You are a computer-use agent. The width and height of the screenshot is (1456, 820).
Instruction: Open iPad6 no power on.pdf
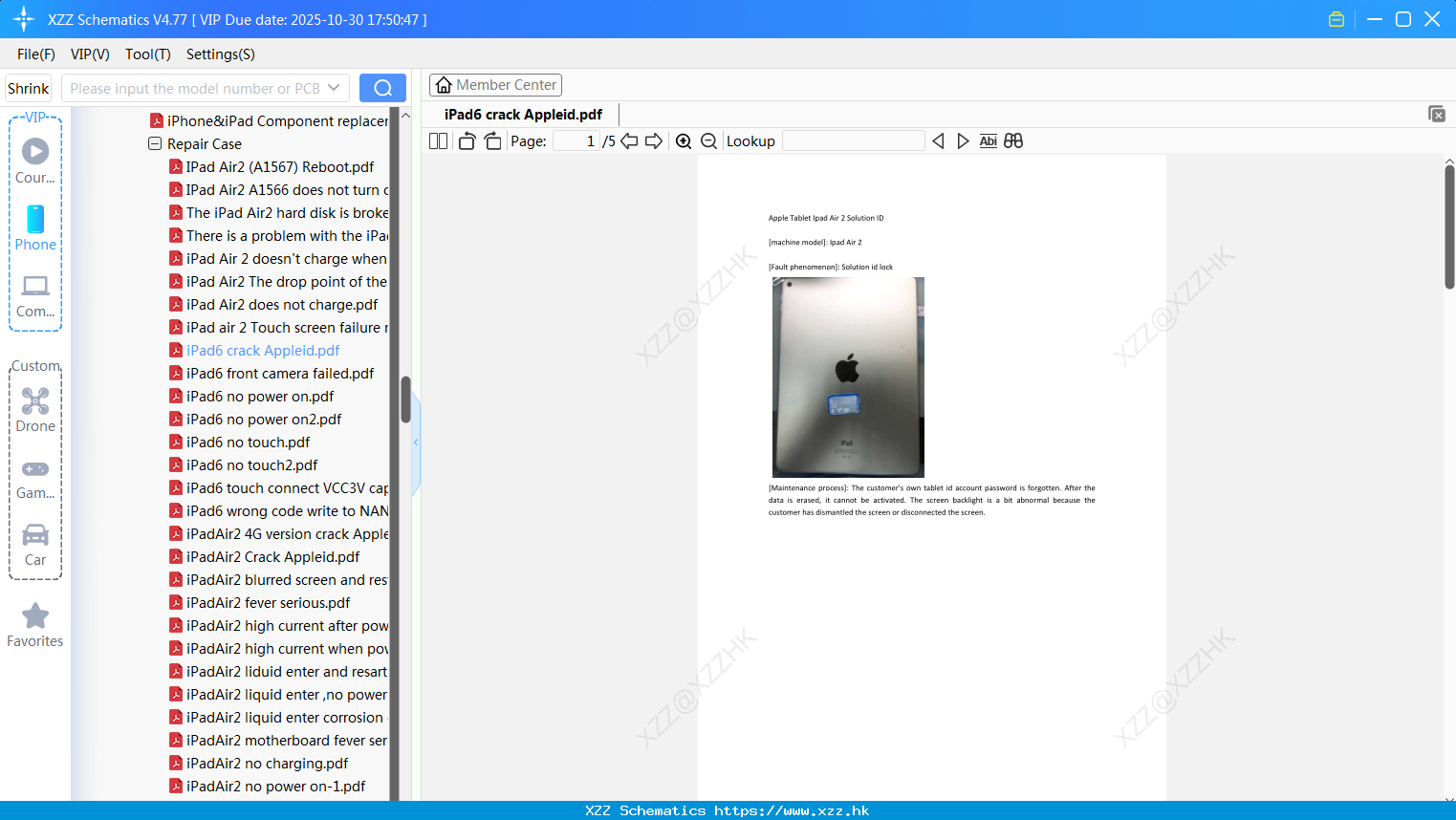251,397
